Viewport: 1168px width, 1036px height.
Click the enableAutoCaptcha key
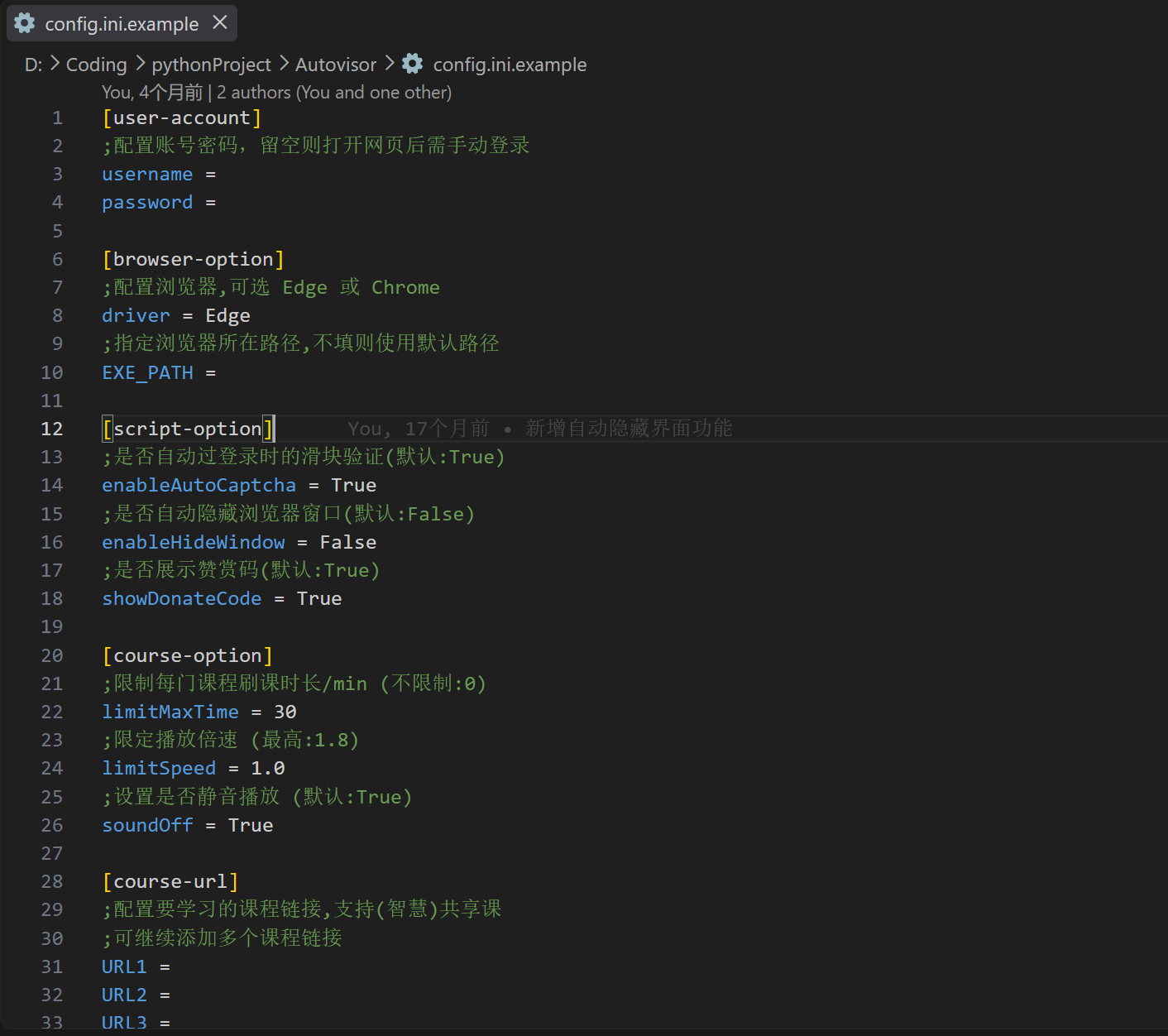tap(199, 486)
